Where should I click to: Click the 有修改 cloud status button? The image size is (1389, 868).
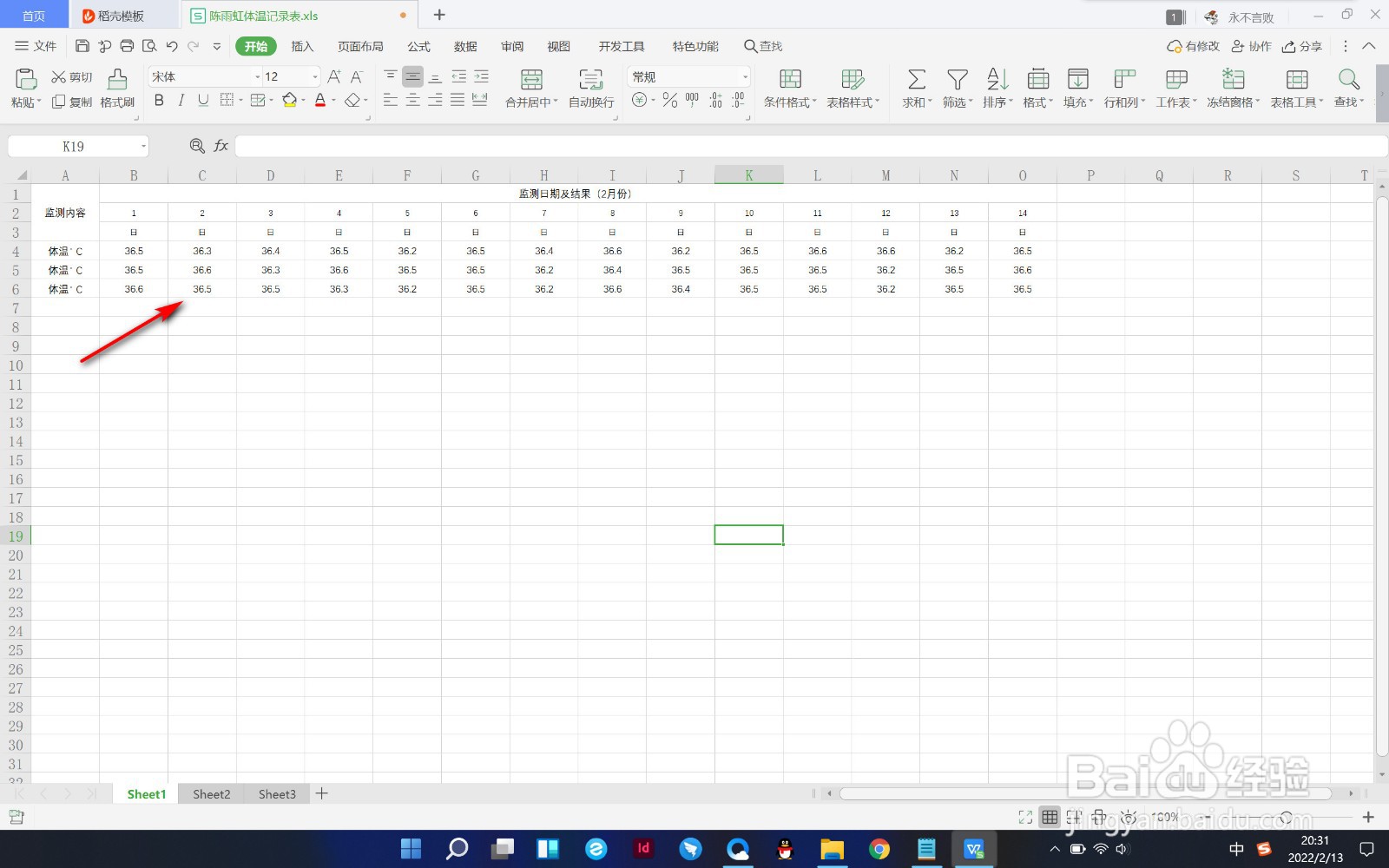(x=1194, y=46)
